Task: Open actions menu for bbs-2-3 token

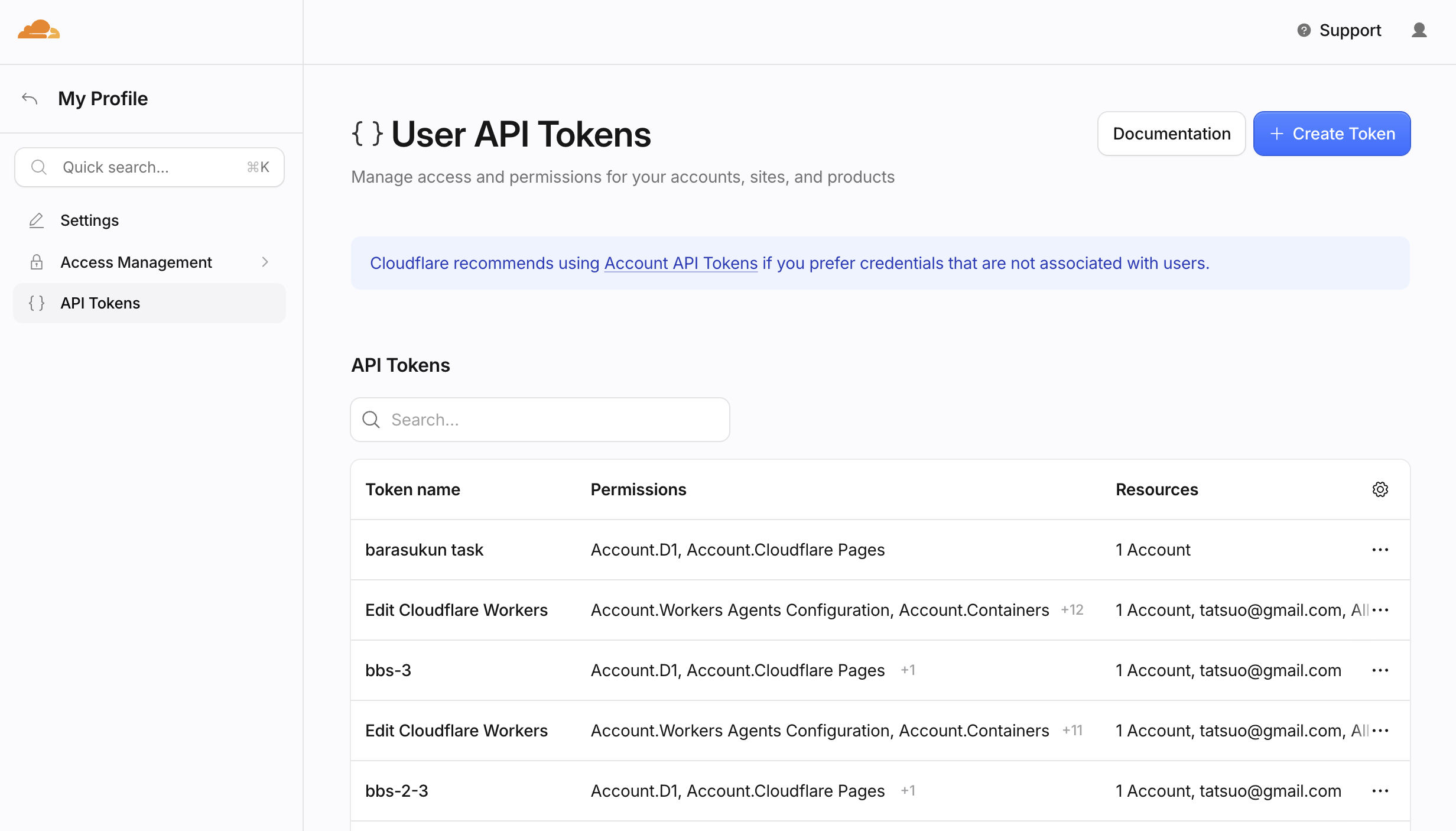Action: (x=1380, y=791)
